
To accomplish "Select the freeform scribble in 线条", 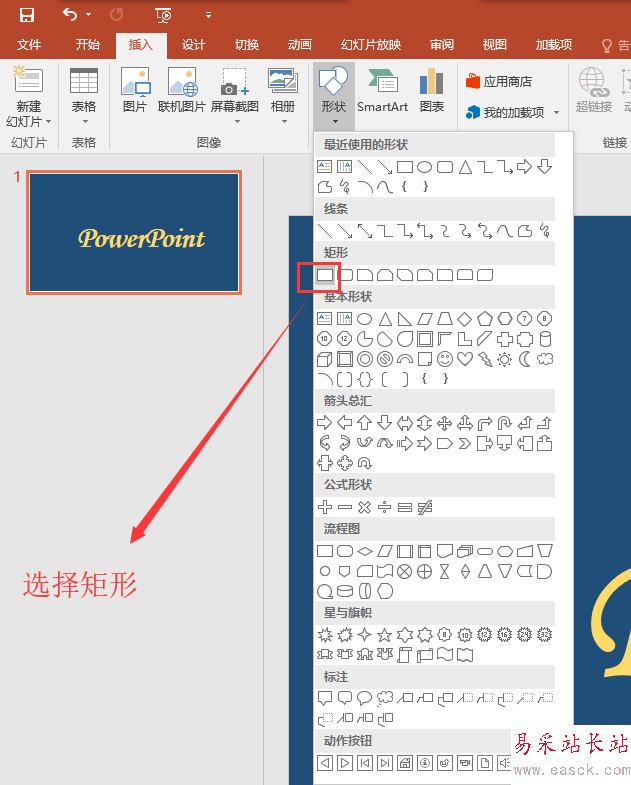I will click(x=545, y=231).
